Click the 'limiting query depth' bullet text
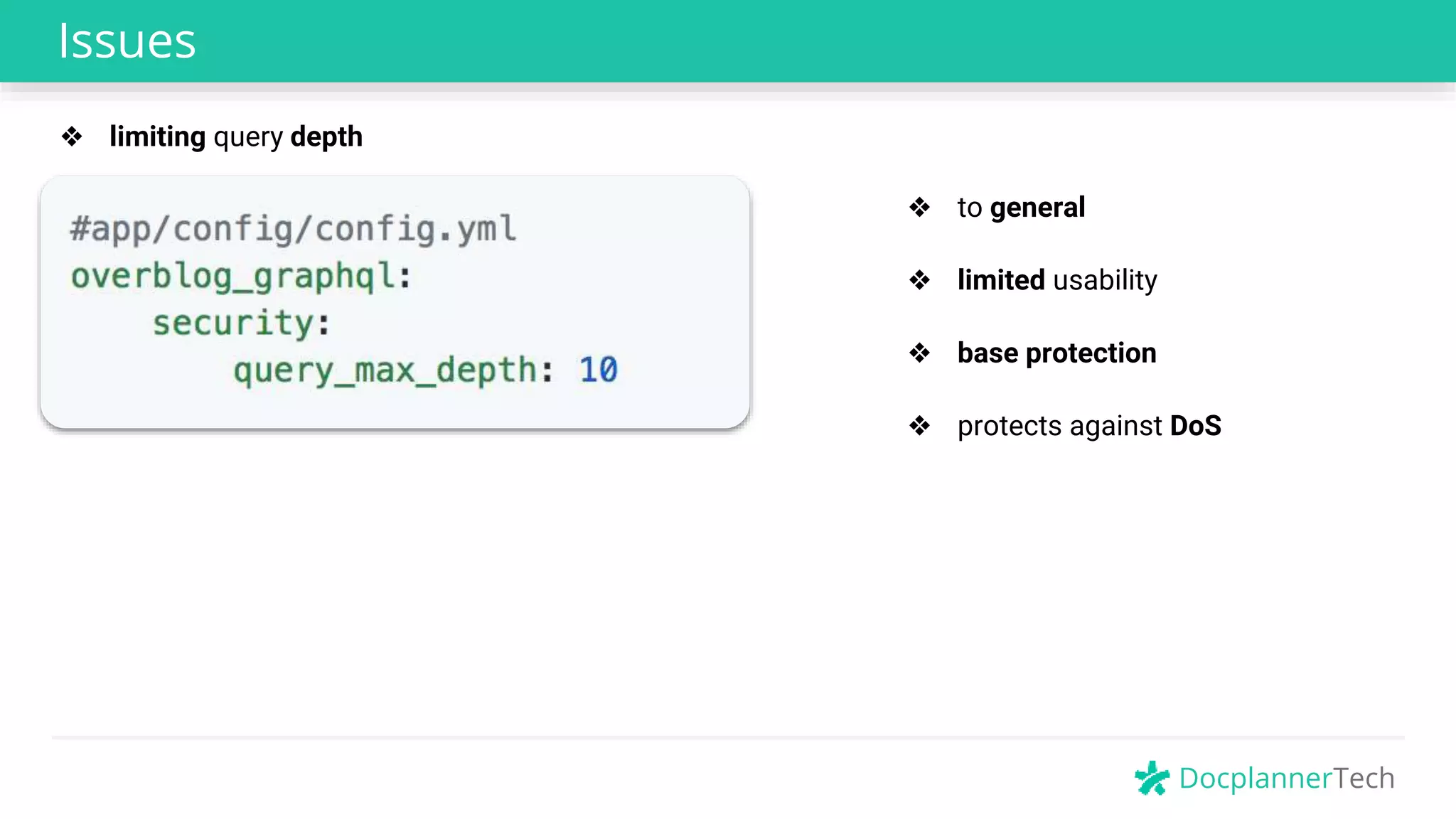This screenshot has width=1456, height=819. click(236, 136)
